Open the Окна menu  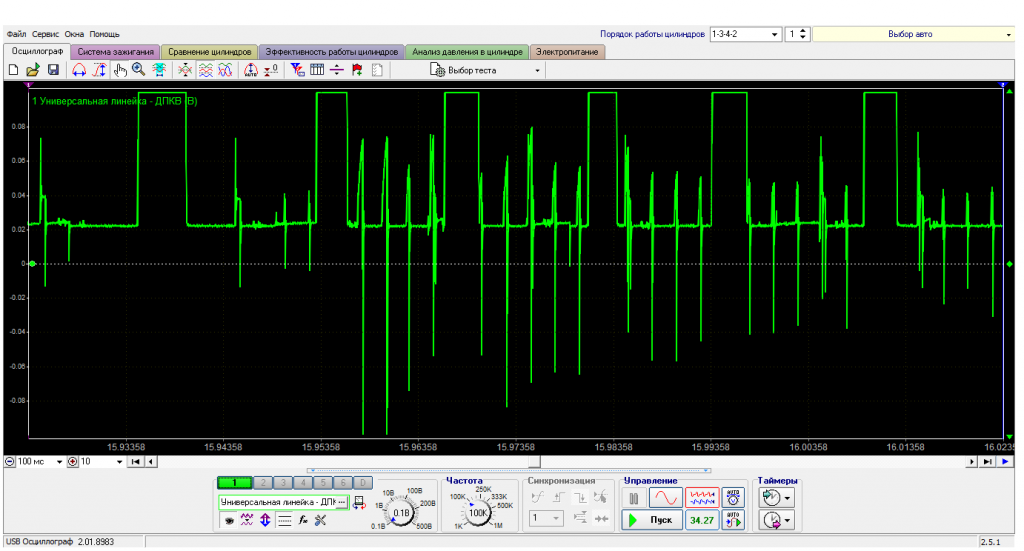pyautogui.click(x=74, y=34)
